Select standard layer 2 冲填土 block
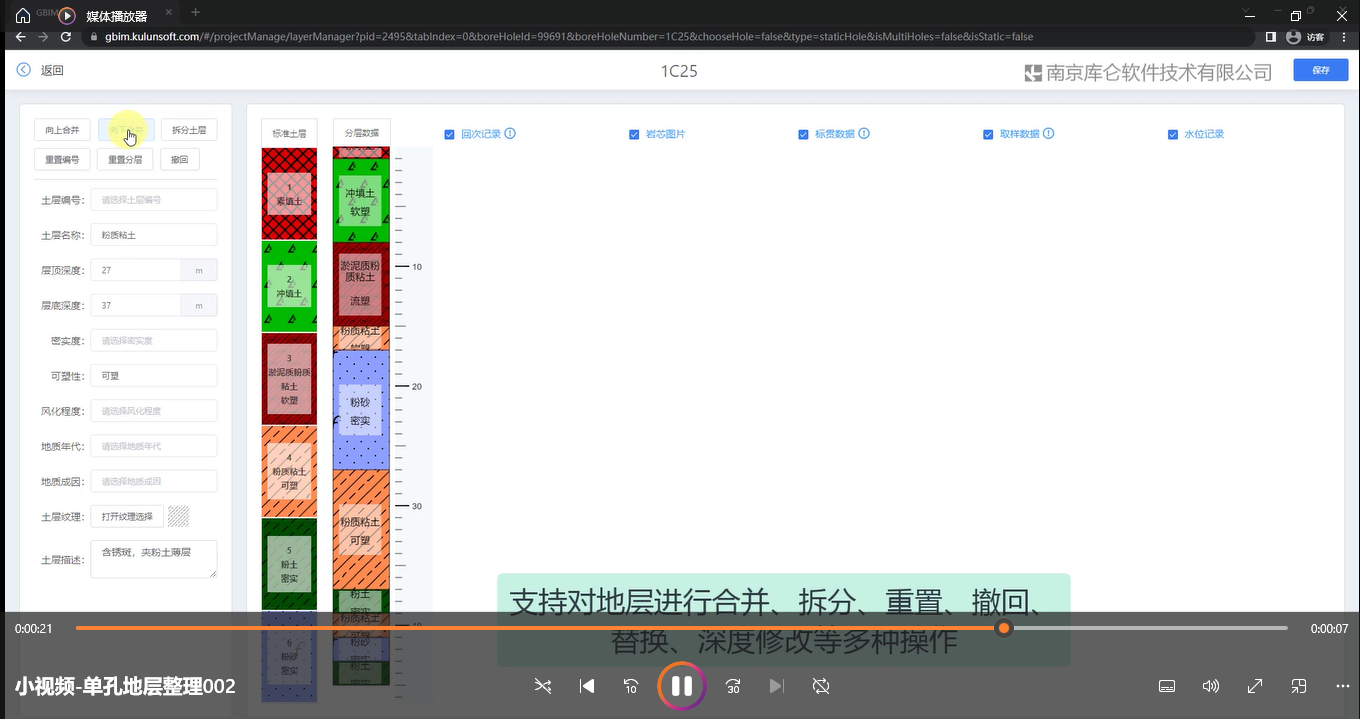This screenshot has width=1360, height=719. (x=289, y=286)
